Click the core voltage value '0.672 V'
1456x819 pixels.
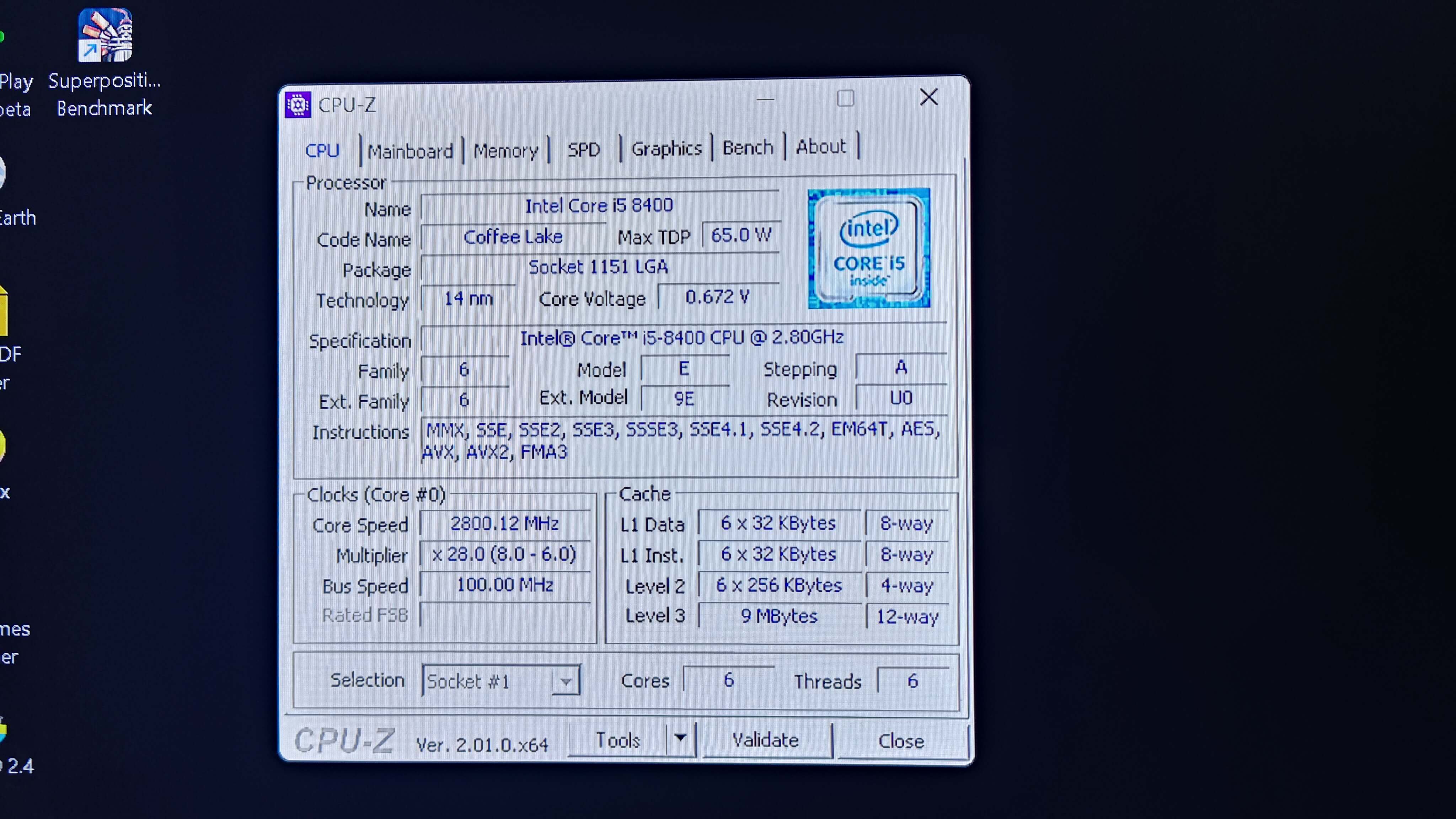(718, 297)
